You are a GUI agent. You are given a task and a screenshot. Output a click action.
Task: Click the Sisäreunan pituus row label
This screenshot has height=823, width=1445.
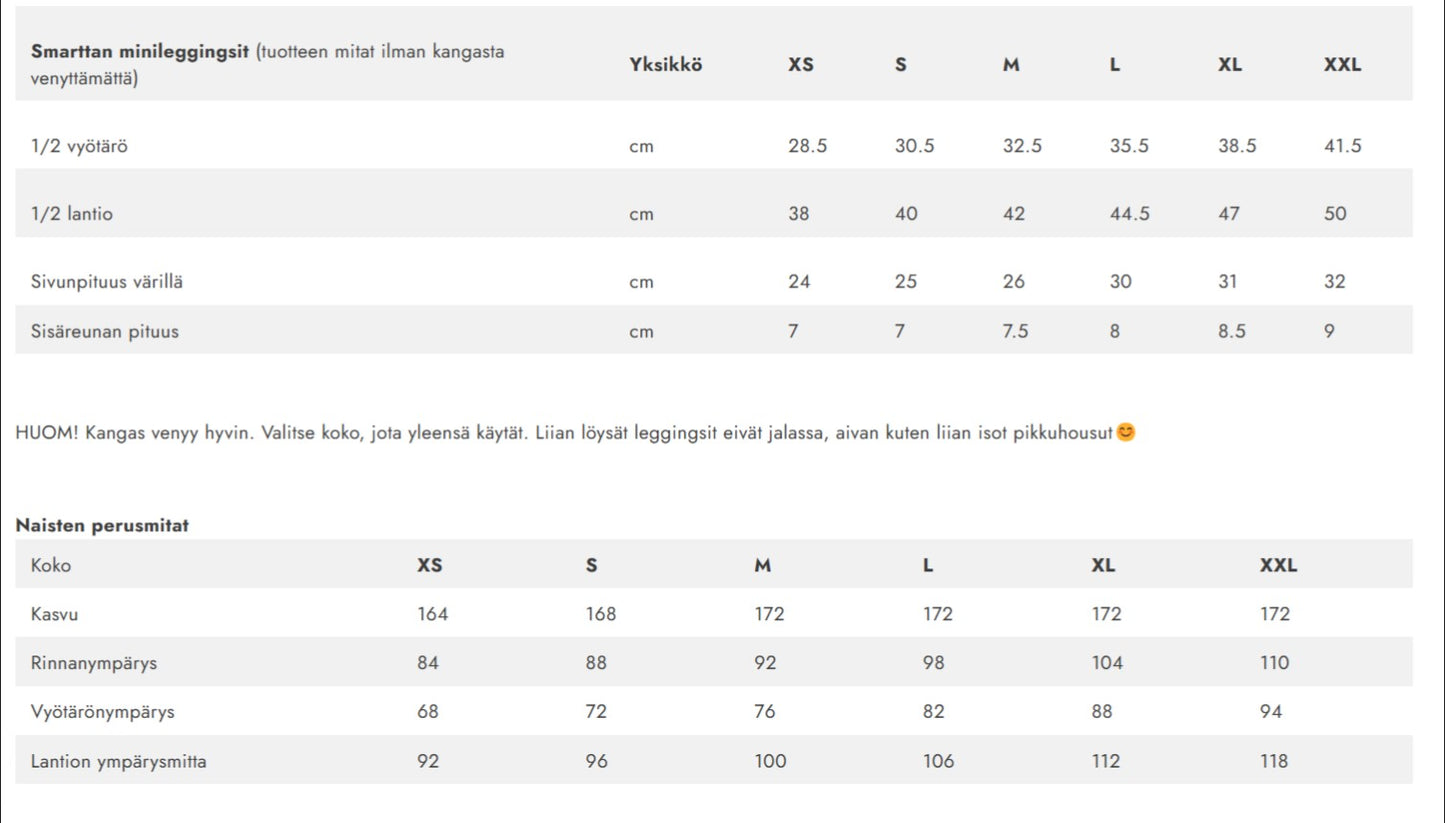(105, 331)
